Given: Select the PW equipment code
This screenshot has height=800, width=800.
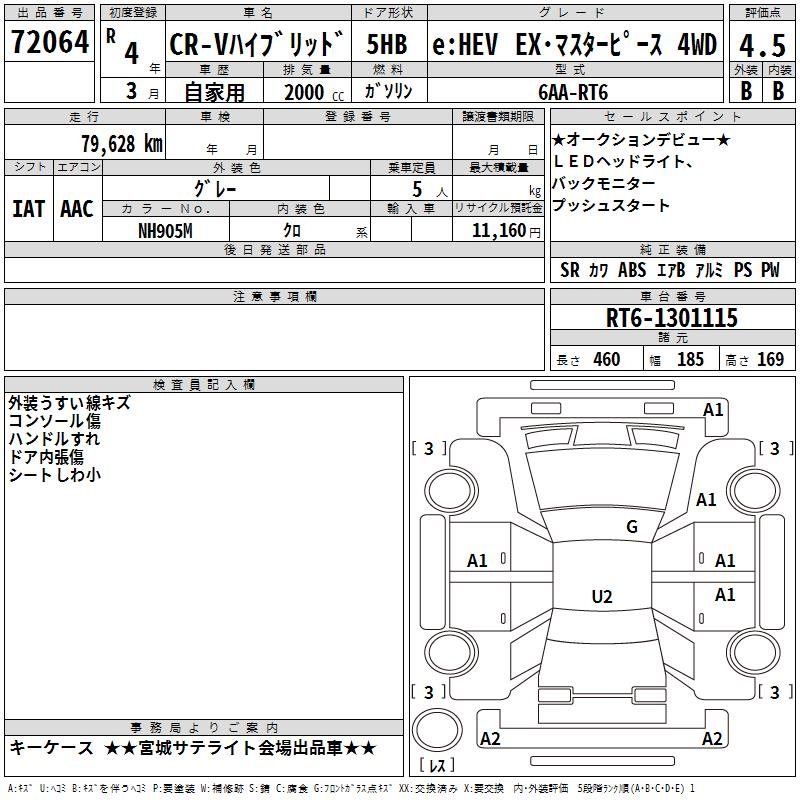Looking at the screenshot, I should (770, 270).
